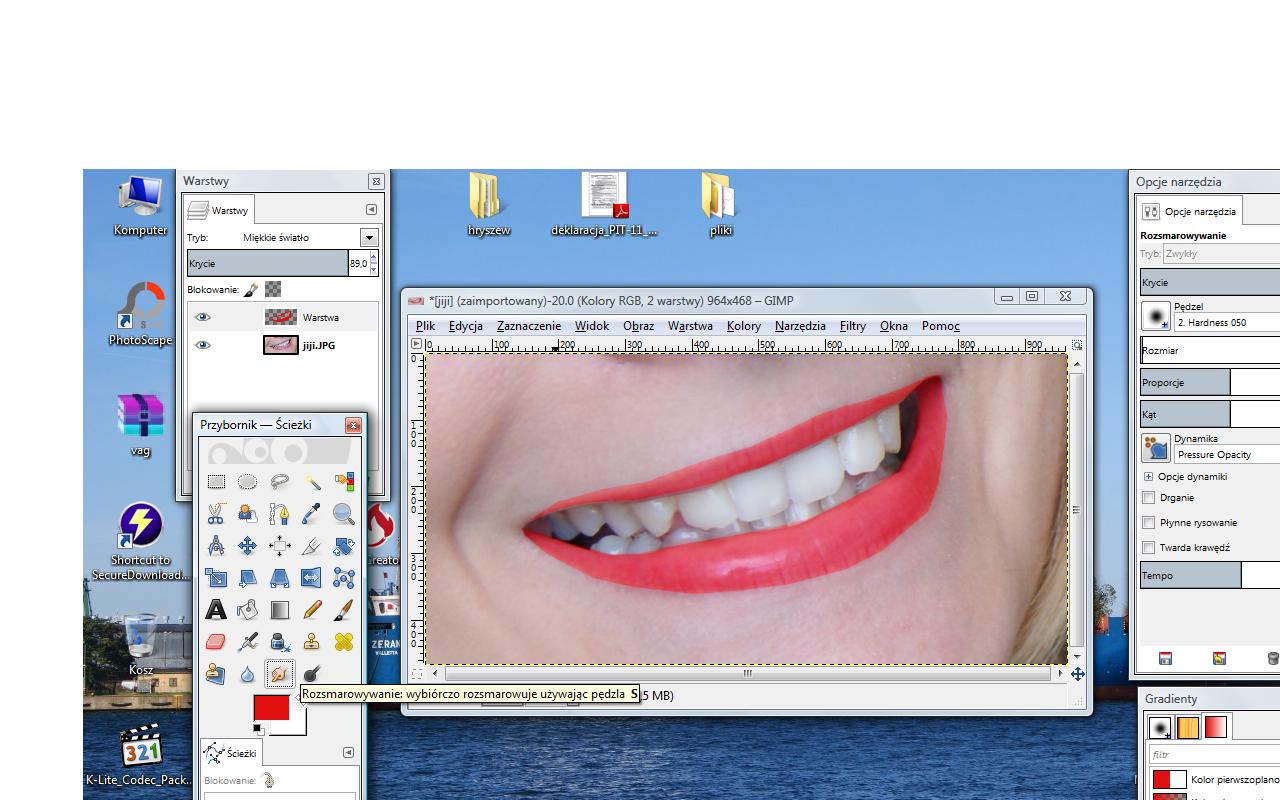Expand Opcje dynamiki section
This screenshot has height=800, width=1280.
point(1148,477)
